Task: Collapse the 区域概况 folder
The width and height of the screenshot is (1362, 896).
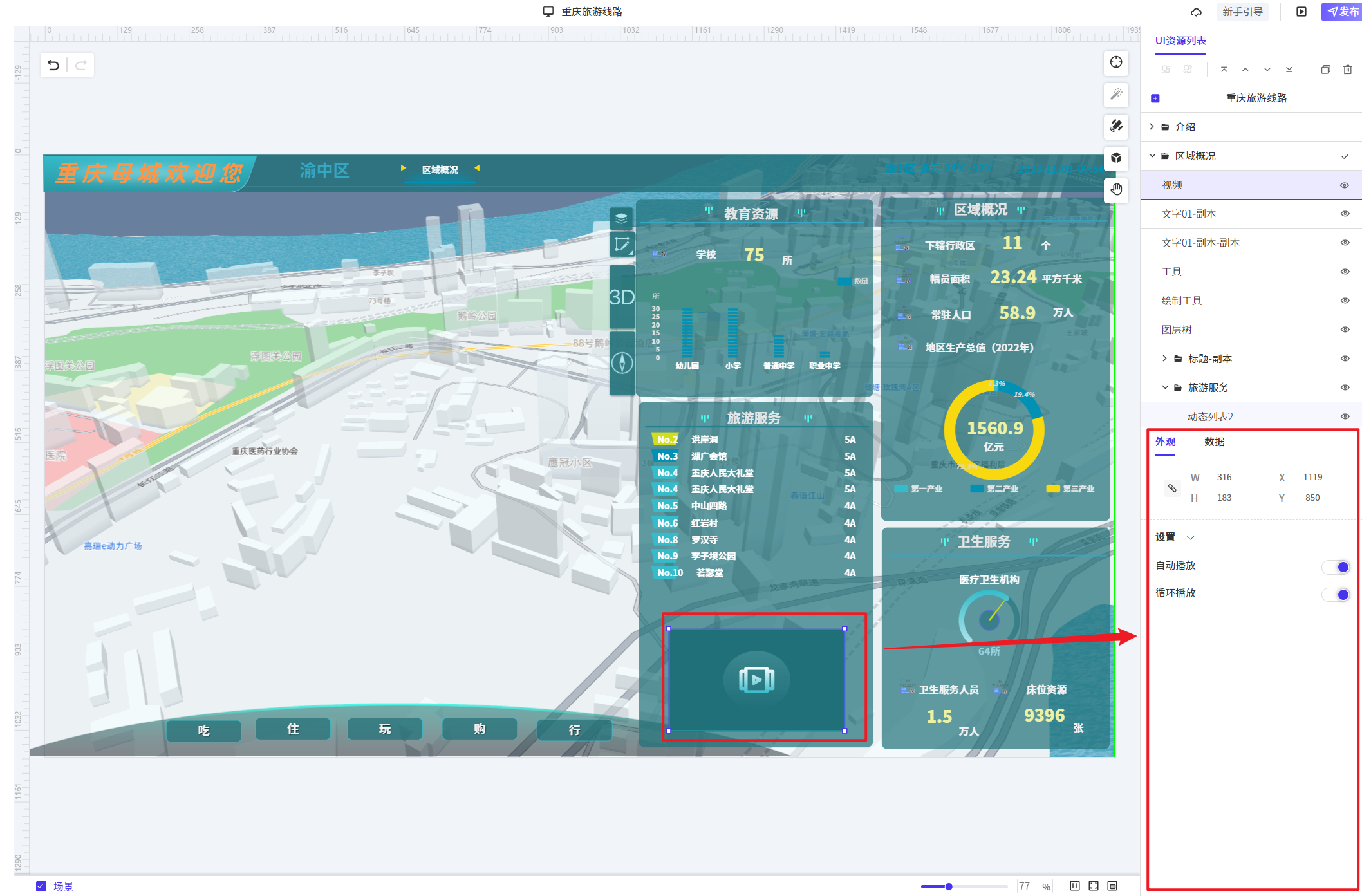Action: [1152, 156]
